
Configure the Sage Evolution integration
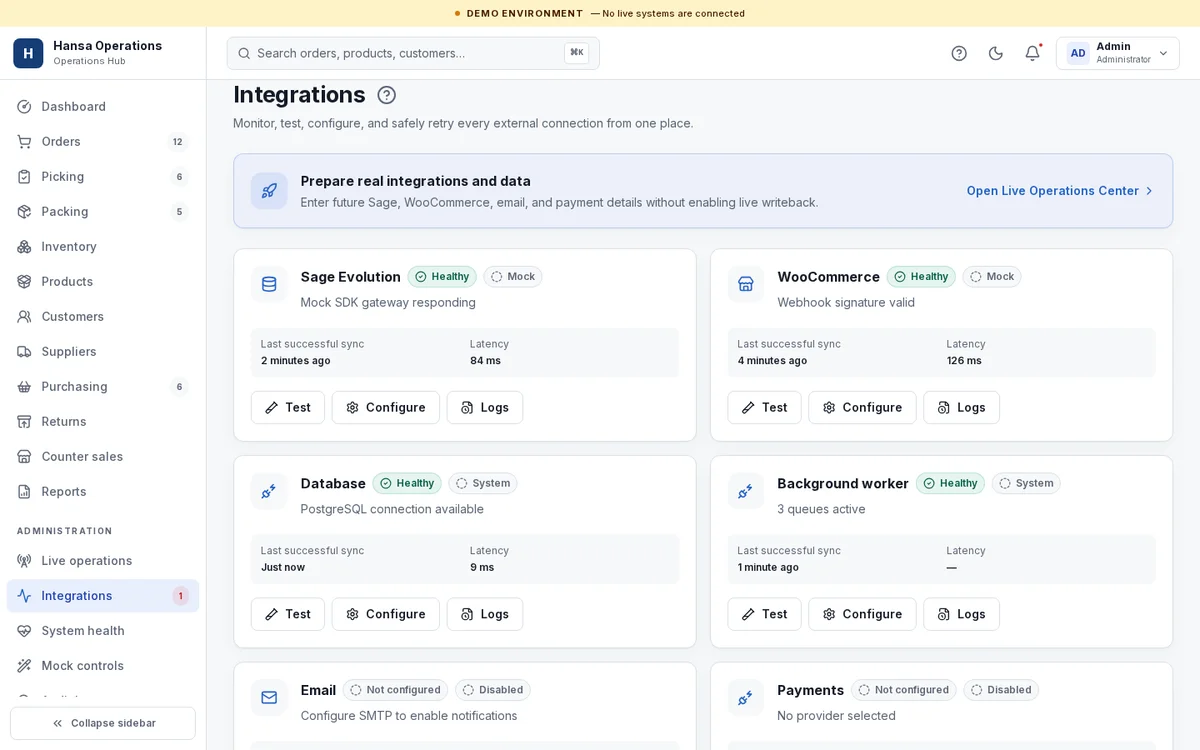[x=386, y=407]
